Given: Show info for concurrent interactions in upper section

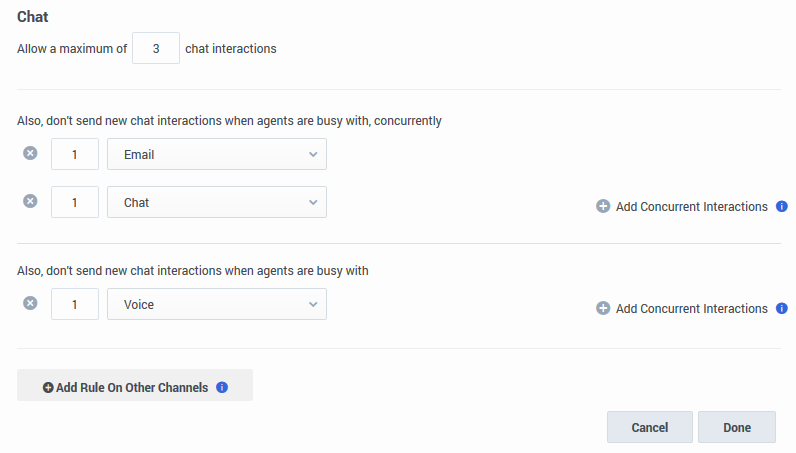Looking at the screenshot, I should click(782, 207).
